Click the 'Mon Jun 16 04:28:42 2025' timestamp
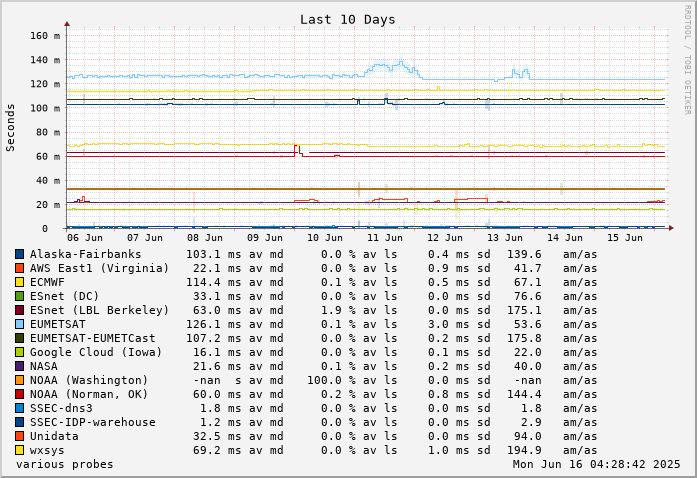 click(x=597, y=464)
